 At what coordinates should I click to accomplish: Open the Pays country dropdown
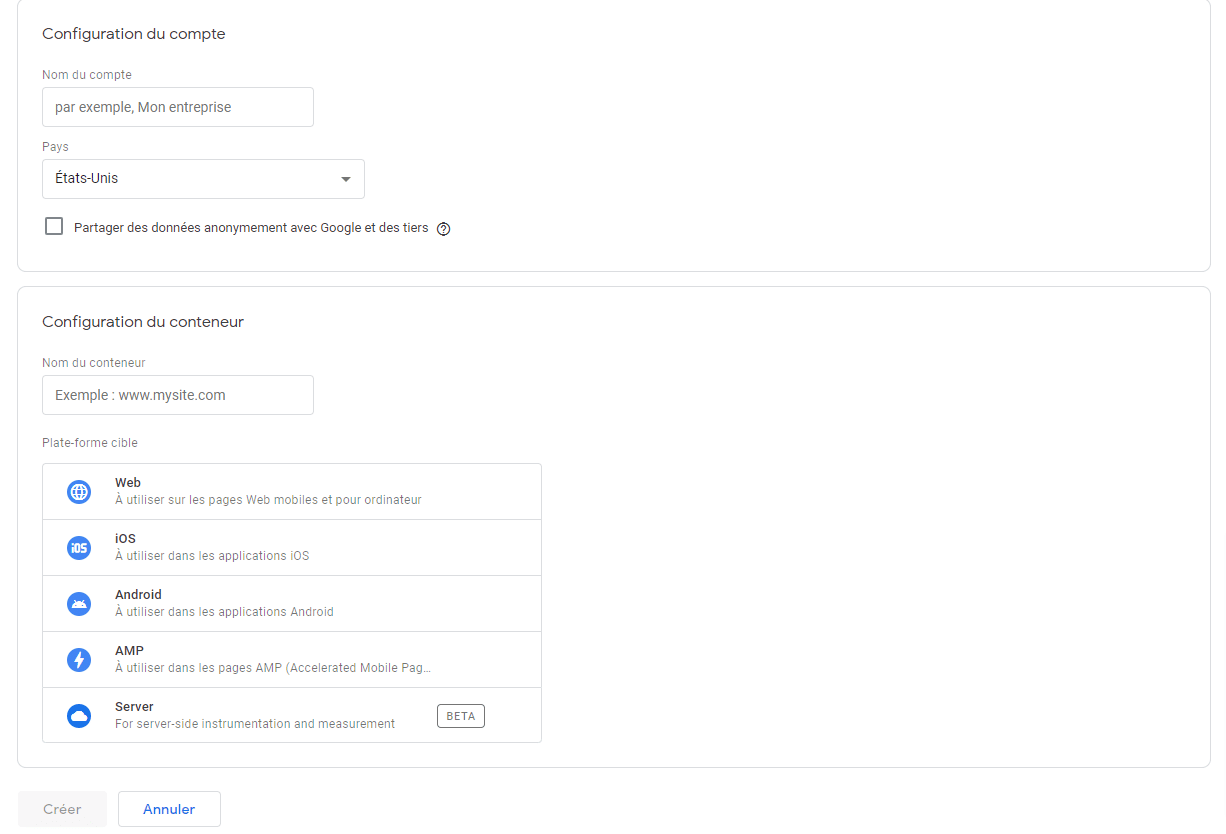203,179
